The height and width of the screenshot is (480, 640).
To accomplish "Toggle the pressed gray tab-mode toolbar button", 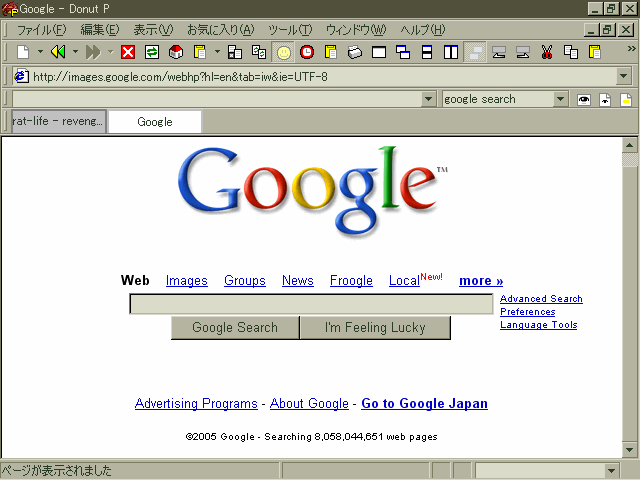I will (x=475, y=52).
